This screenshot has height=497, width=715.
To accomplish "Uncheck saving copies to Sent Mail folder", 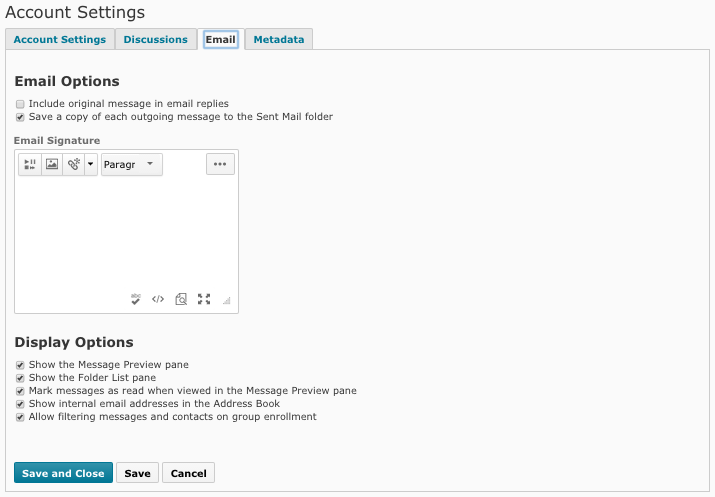I will point(20,117).
